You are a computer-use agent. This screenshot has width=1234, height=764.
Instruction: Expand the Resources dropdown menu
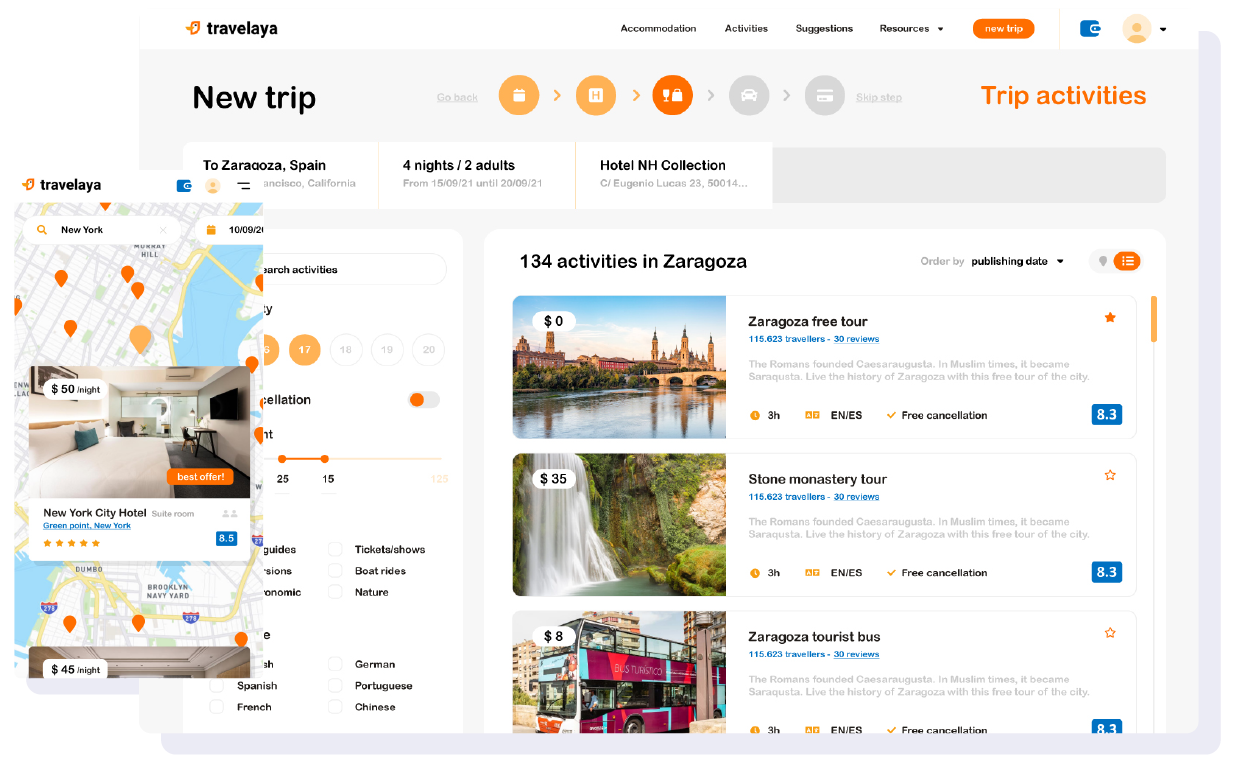[x=911, y=29]
